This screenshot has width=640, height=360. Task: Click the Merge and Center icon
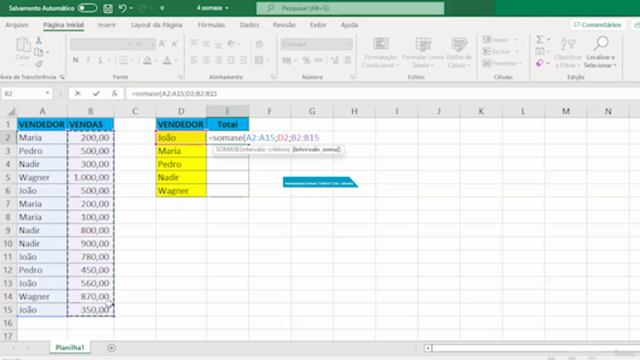[x=259, y=60]
